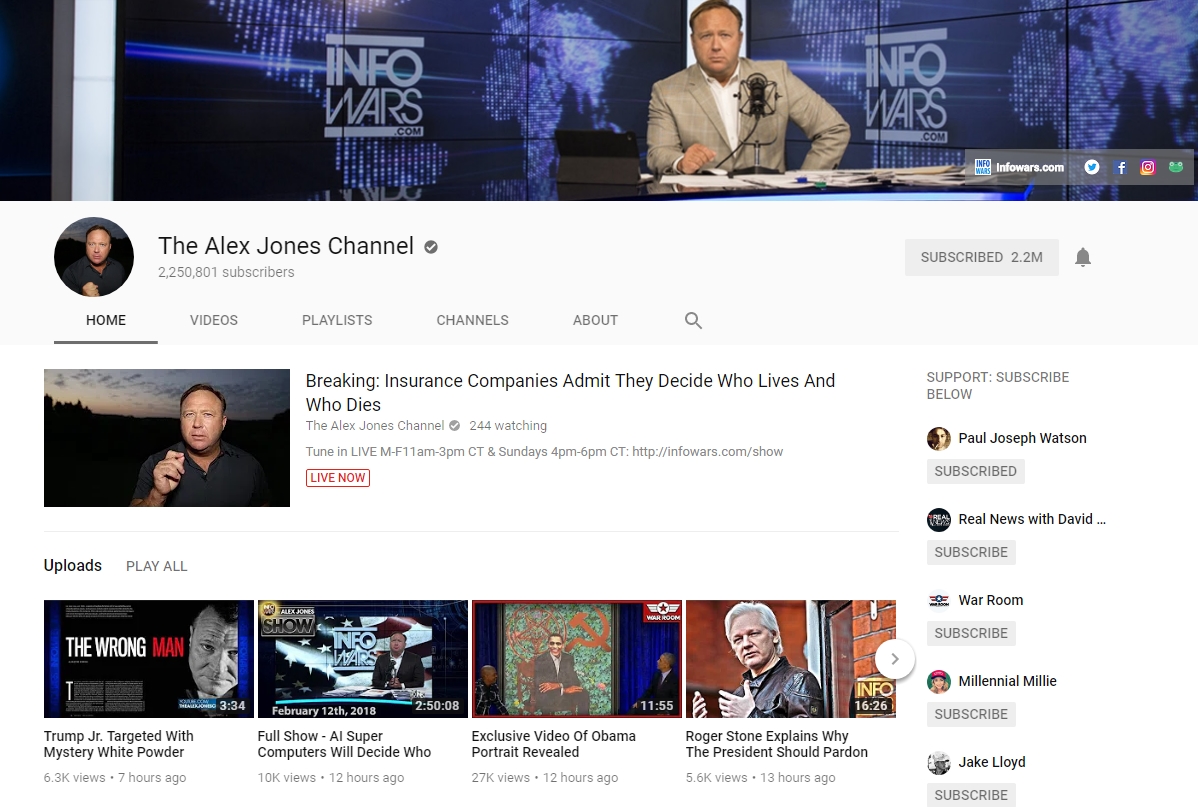Click the verified checkmark beside channel name

point(431,247)
